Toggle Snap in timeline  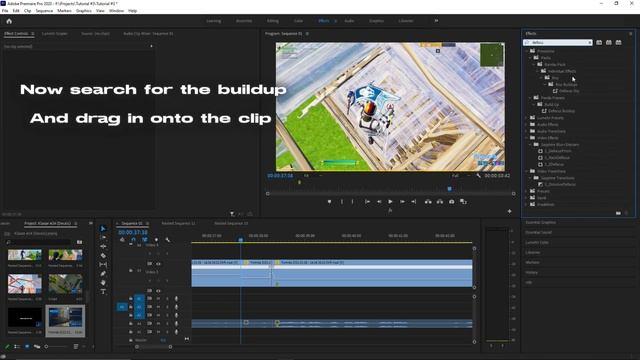click(133, 240)
